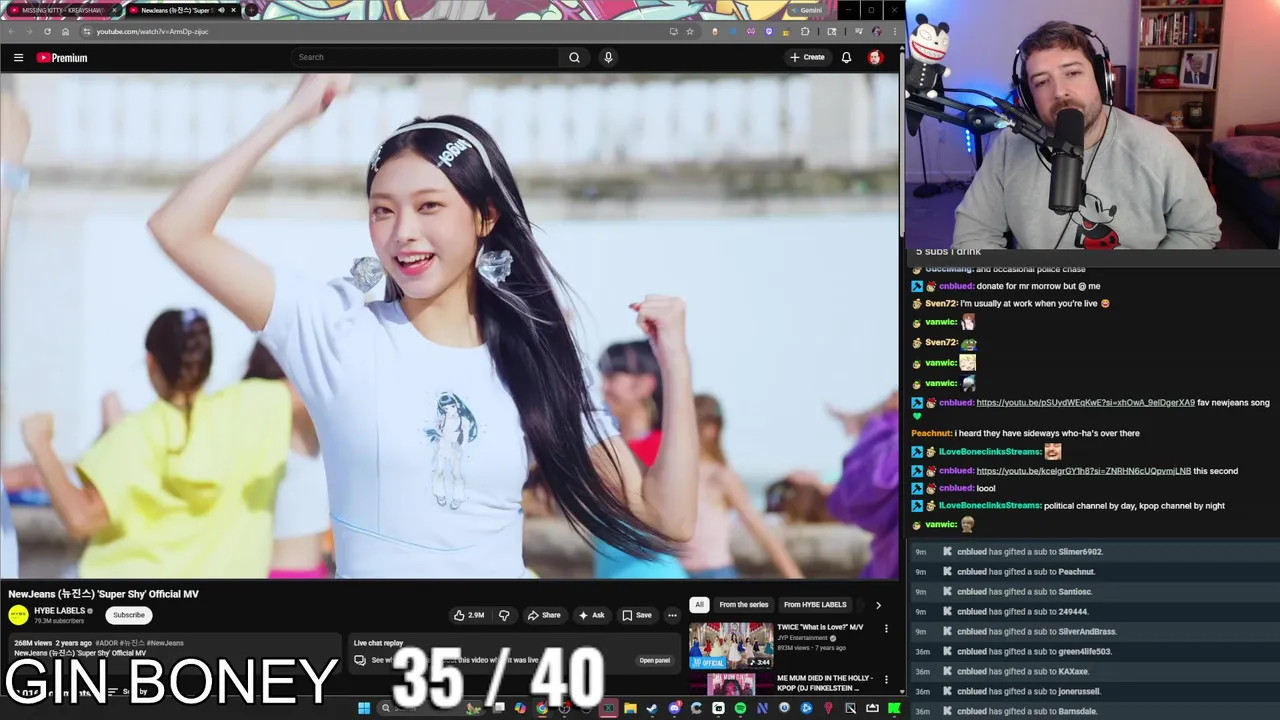Image resolution: width=1280 pixels, height=720 pixels.
Task: Select gifted sub to Slimer6902 entry
Action: (1095, 552)
